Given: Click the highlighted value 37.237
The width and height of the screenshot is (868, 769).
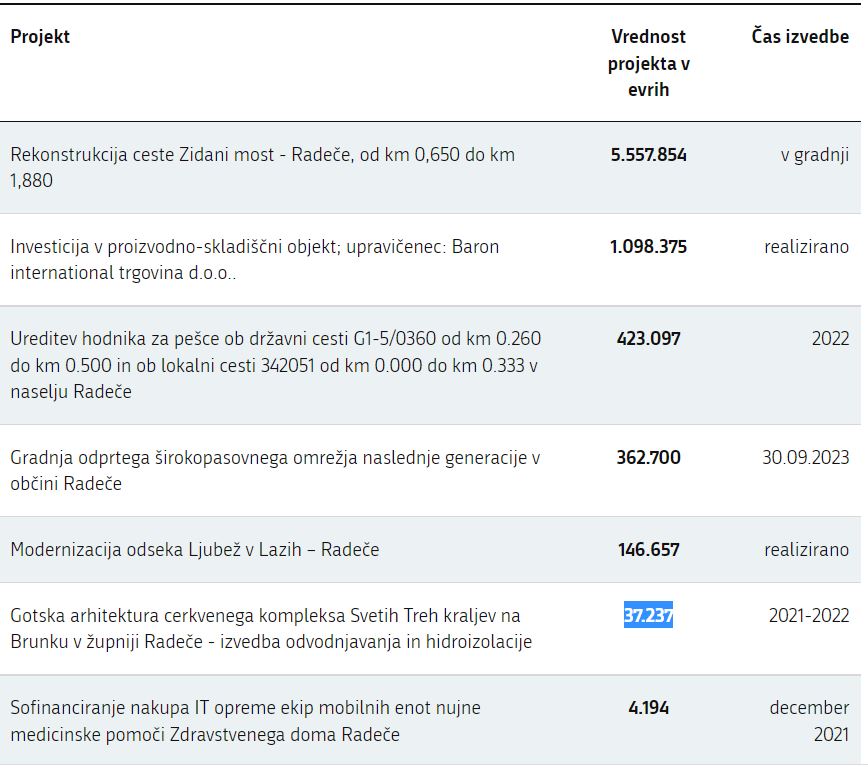Looking at the screenshot, I should 648,616.
